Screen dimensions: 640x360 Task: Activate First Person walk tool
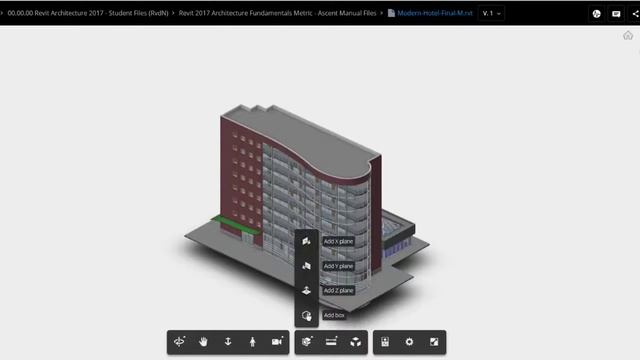[253, 342]
